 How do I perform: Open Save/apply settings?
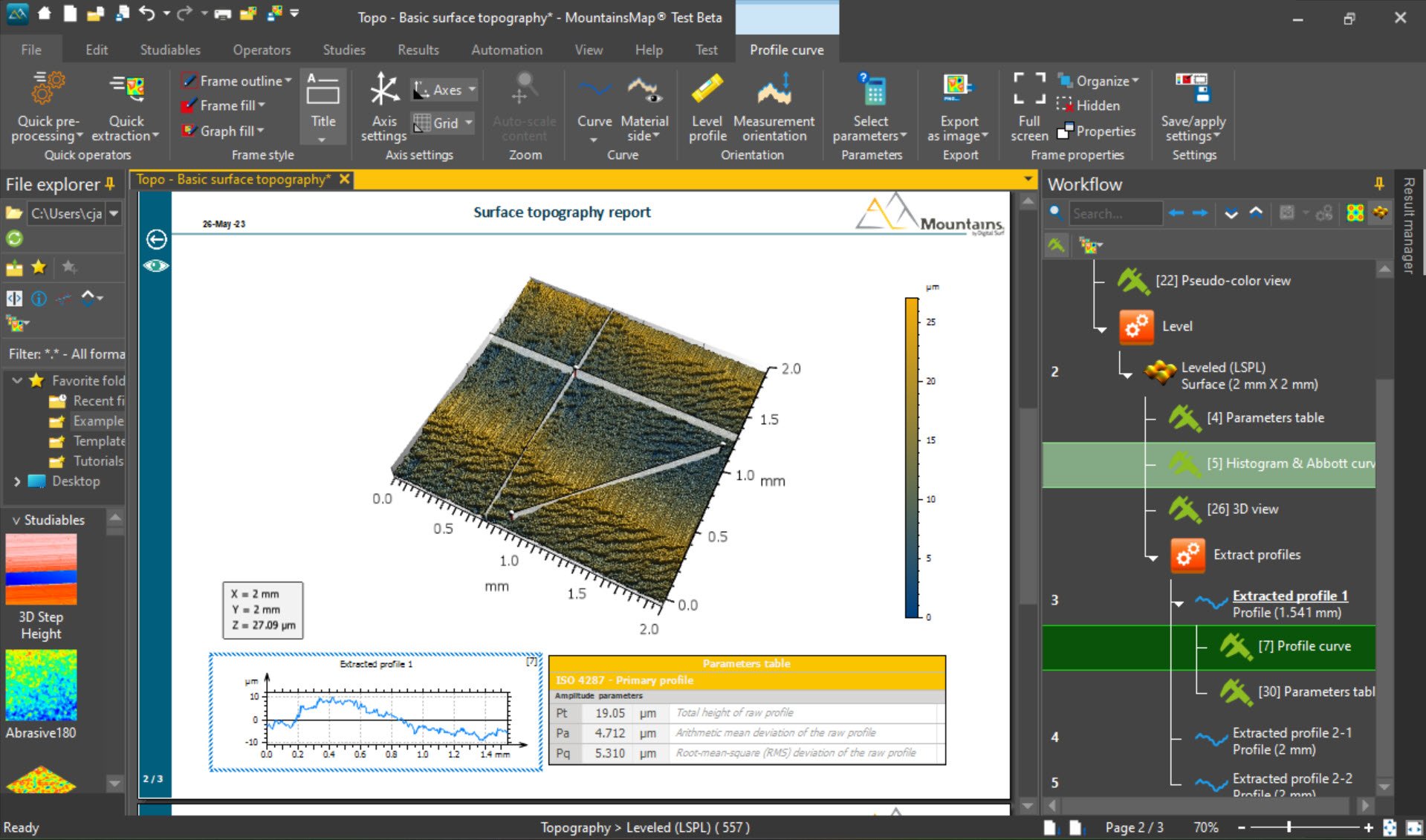pyautogui.click(x=1193, y=107)
